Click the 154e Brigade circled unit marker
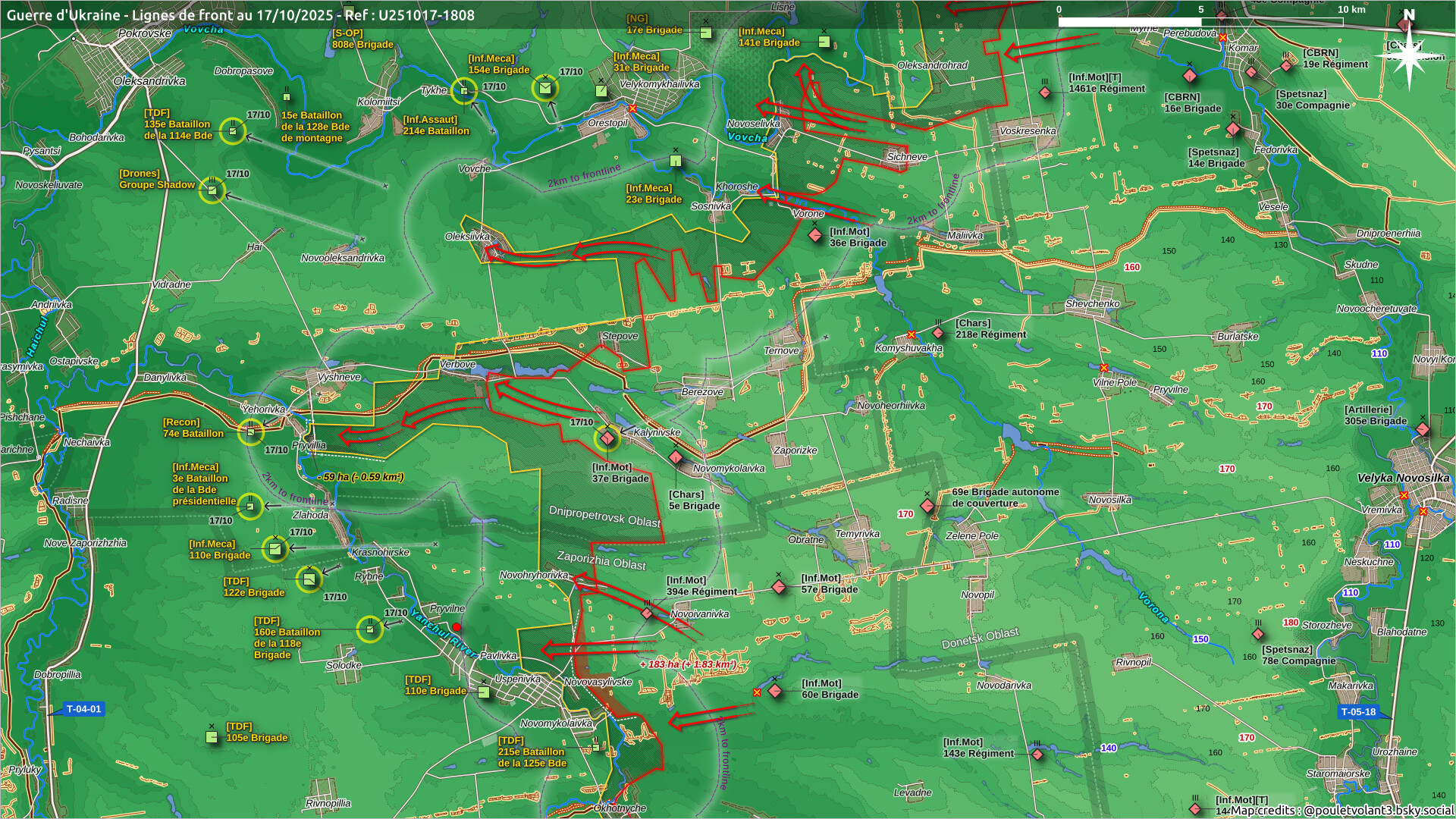Screen dimensions: 1456x819 [x=544, y=88]
